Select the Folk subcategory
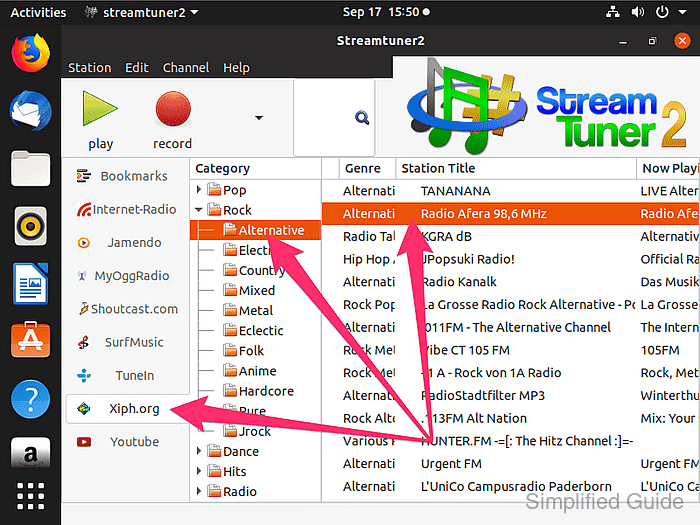 [251, 351]
